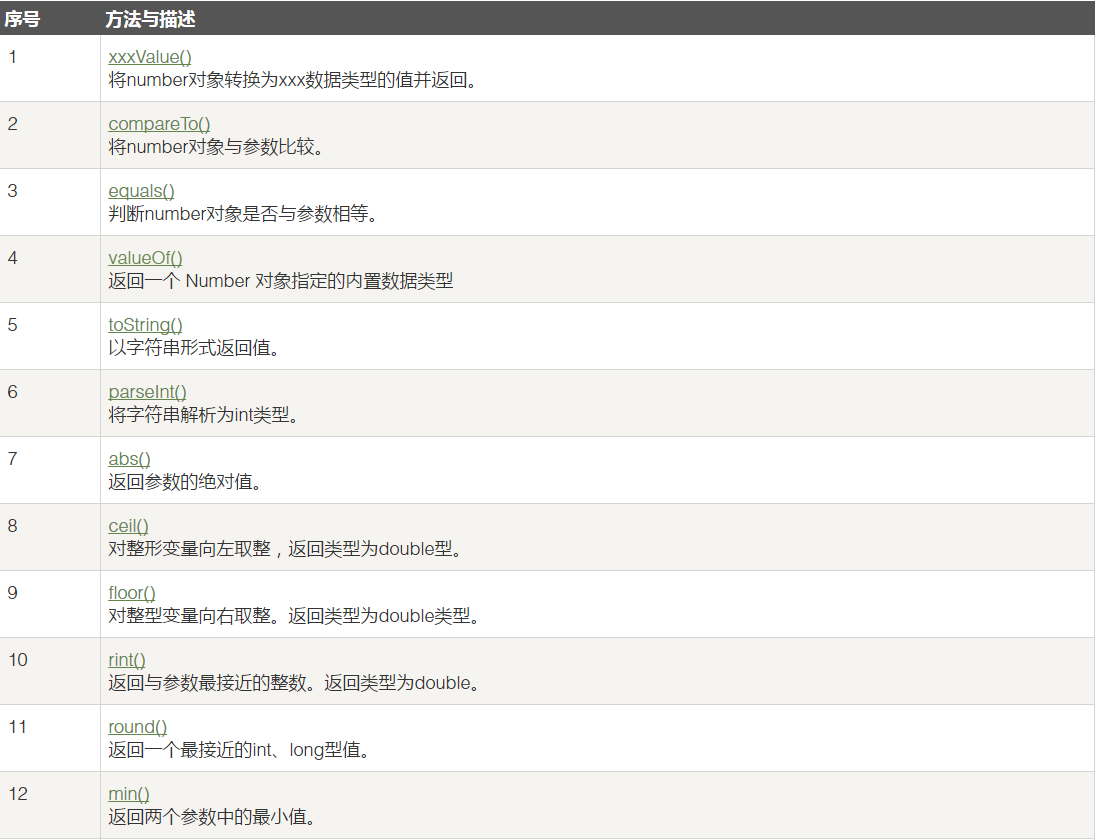Follow the min() link
The image size is (1096, 840).
[x=129, y=794]
